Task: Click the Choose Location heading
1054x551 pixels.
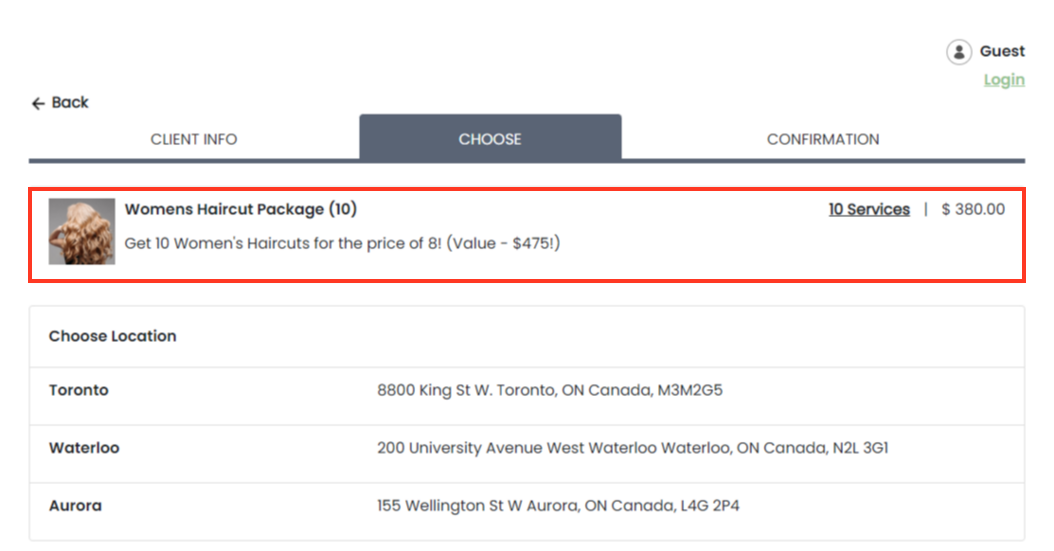Action: click(x=112, y=336)
